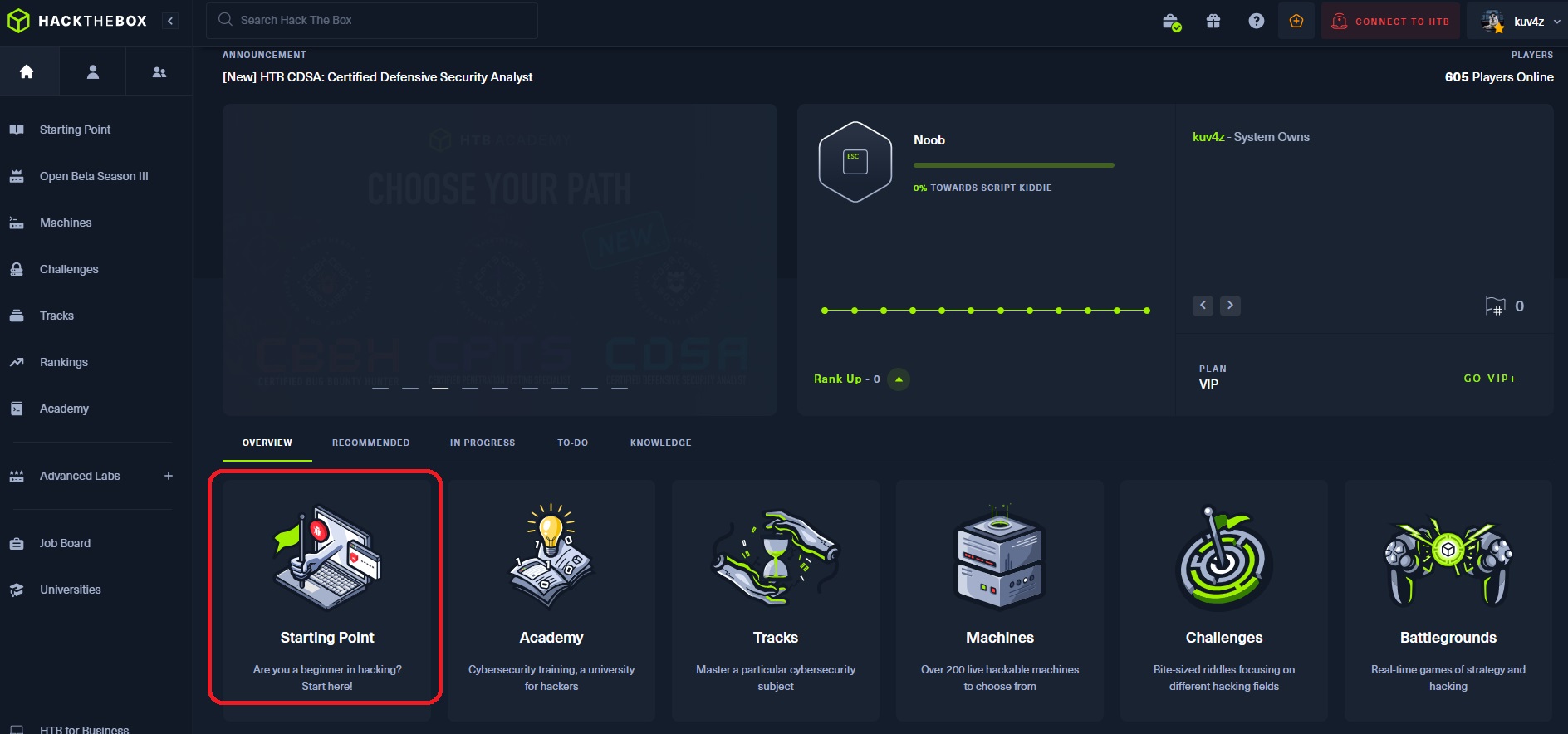This screenshot has height=734, width=1568.
Task: Expand the Rank Up arrow button
Action: coord(899,379)
